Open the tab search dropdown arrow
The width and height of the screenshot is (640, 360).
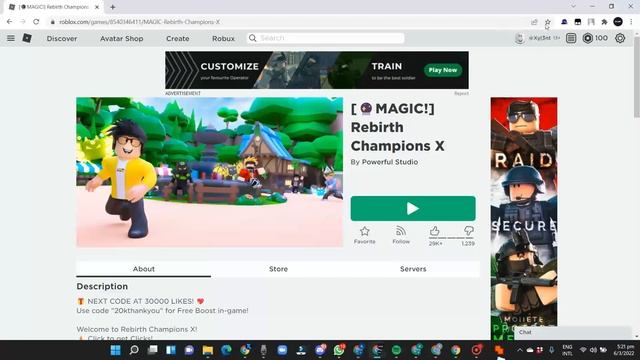[x=573, y=7]
